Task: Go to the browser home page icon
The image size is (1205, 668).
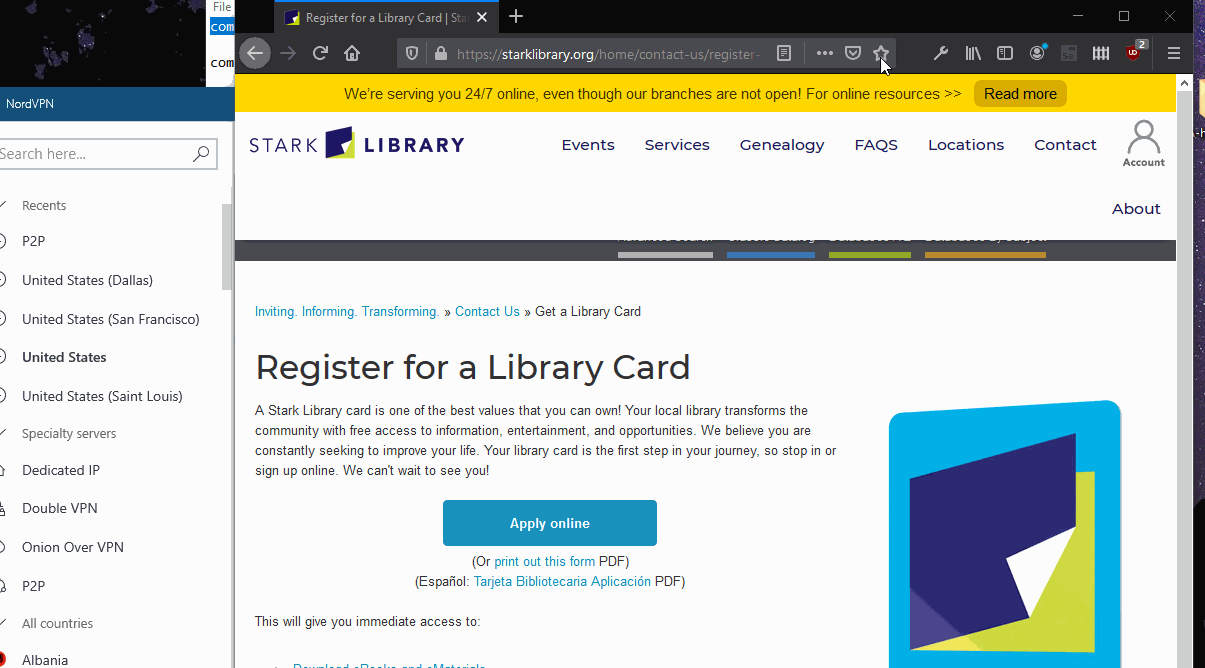Action: (x=352, y=54)
